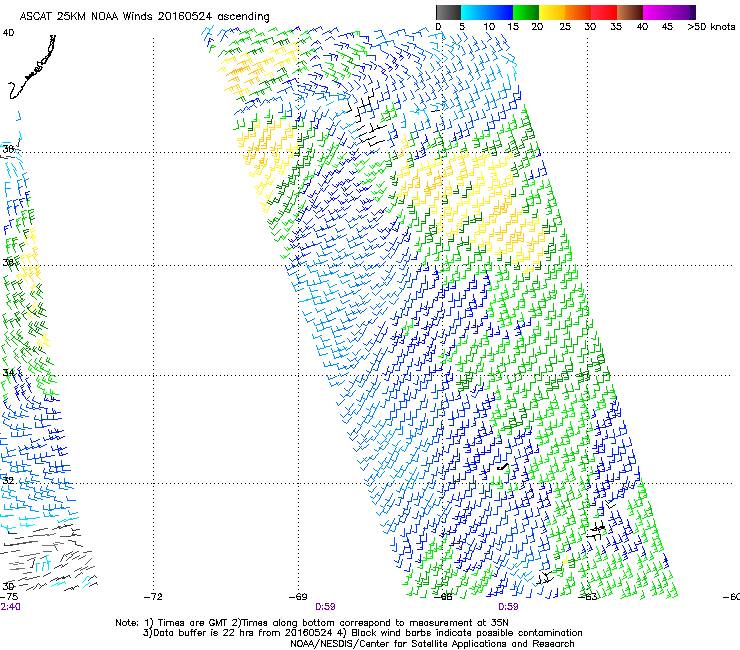
Task: Click the brown 35–40 knots color segment
Action: click(630, 12)
